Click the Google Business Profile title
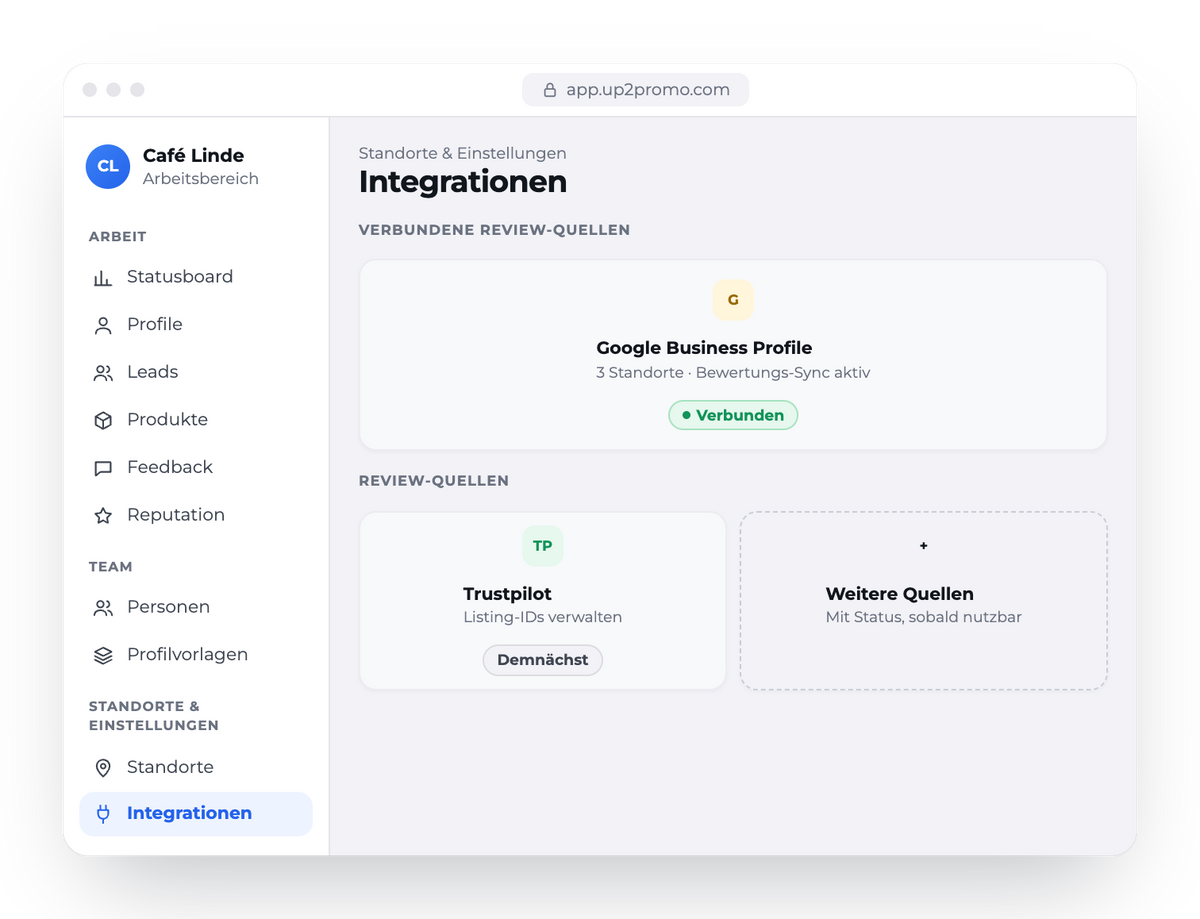This screenshot has height=919, width=1200. pos(704,348)
